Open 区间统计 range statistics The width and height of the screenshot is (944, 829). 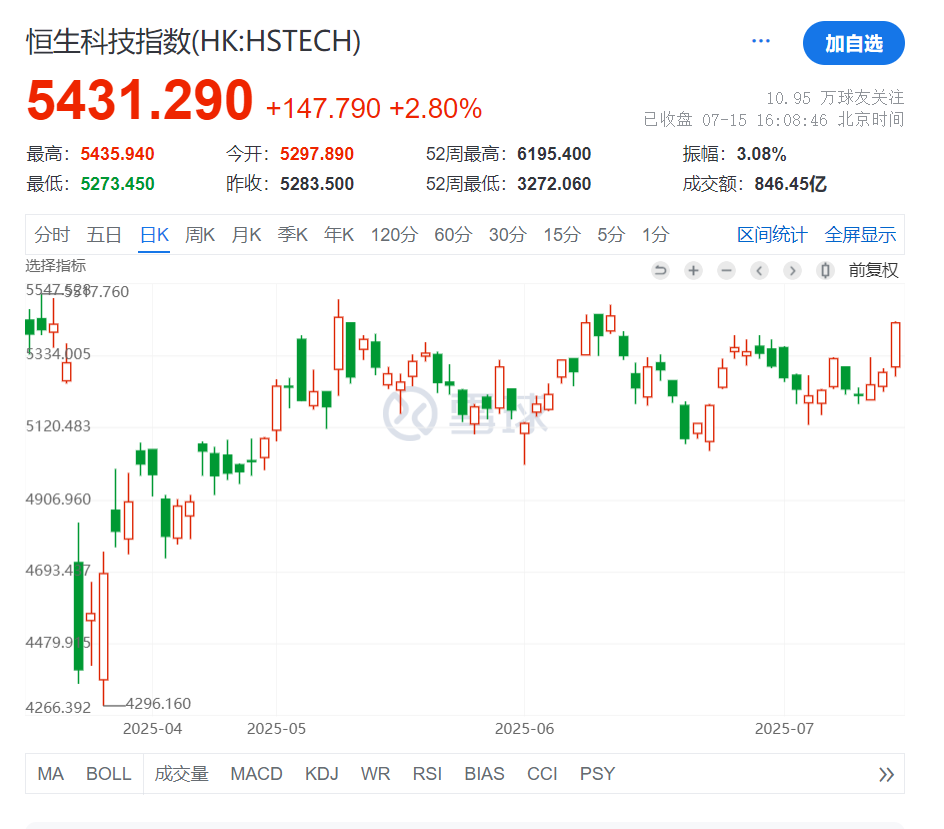coord(772,234)
